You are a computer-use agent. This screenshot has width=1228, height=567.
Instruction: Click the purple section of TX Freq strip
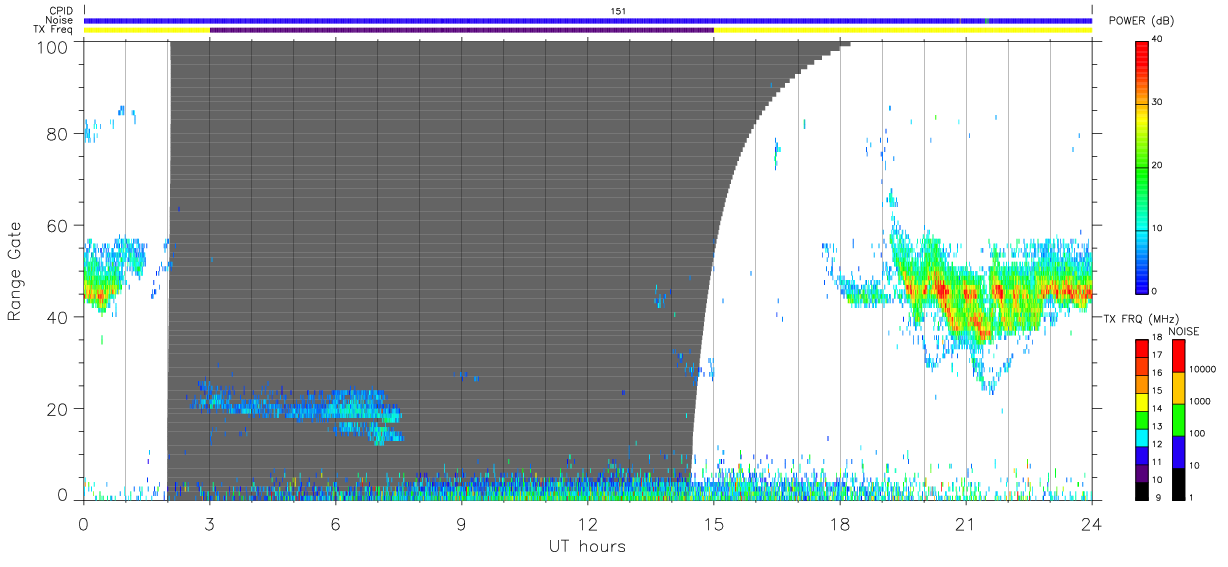[x=462, y=30]
